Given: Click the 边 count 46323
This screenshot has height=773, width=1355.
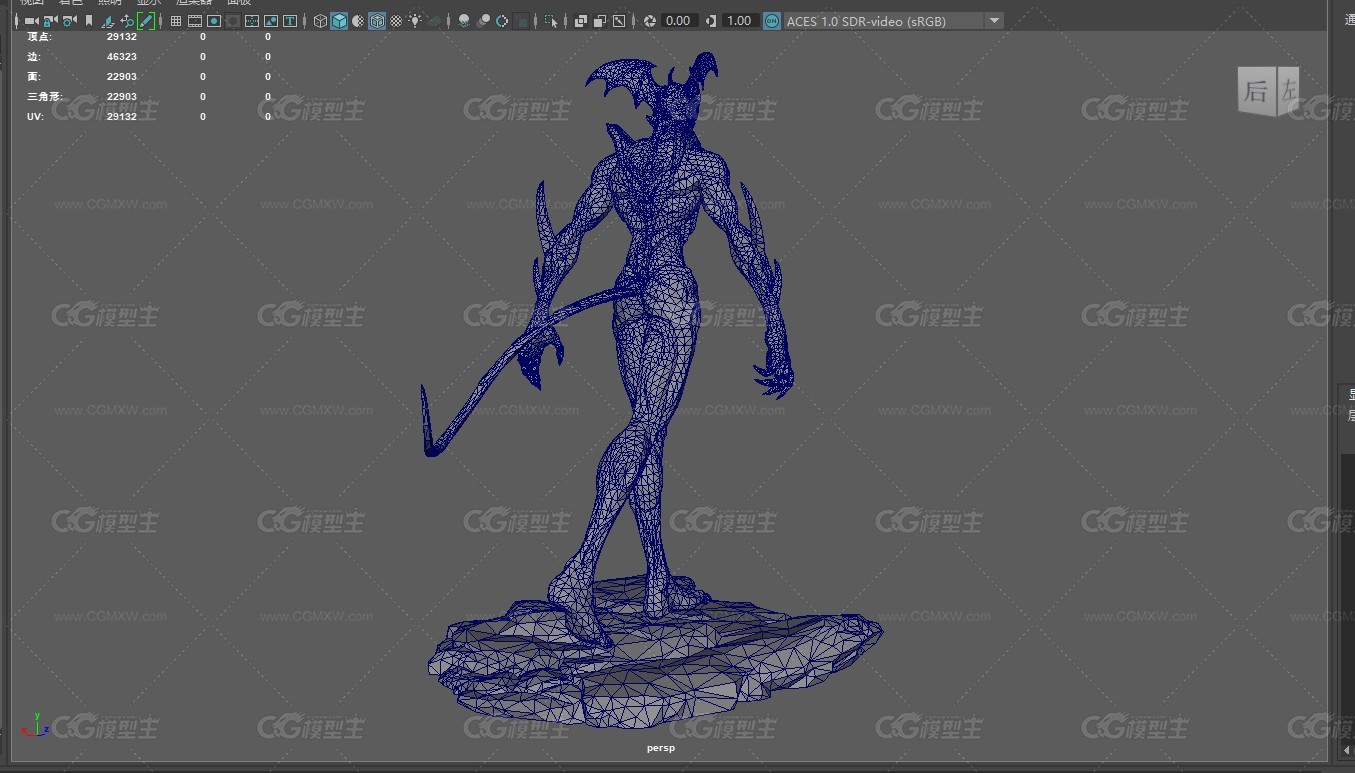Looking at the screenshot, I should coord(121,57).
